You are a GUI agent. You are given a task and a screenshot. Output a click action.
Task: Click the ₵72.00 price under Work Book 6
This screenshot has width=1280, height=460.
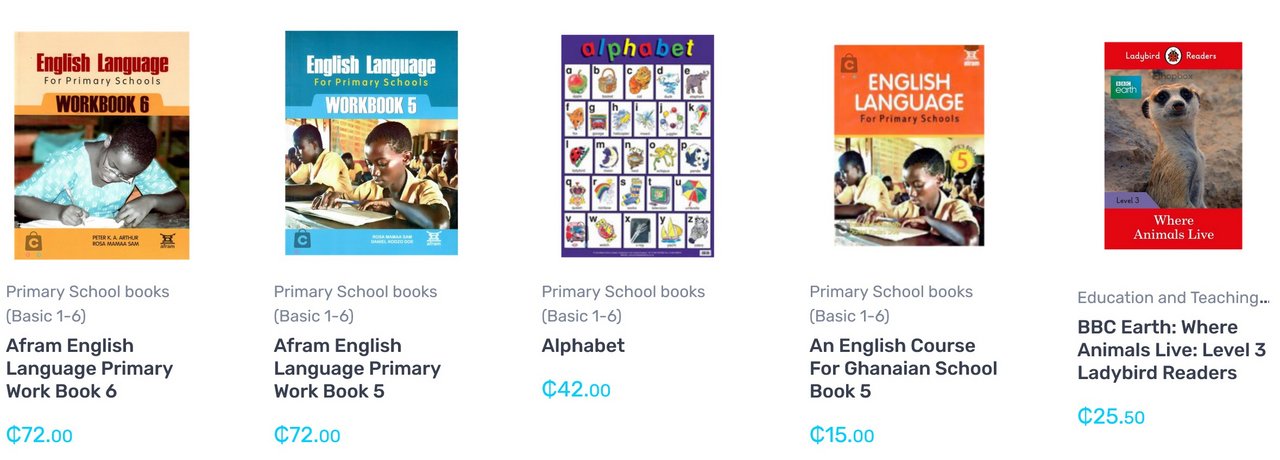click(40, 435)
